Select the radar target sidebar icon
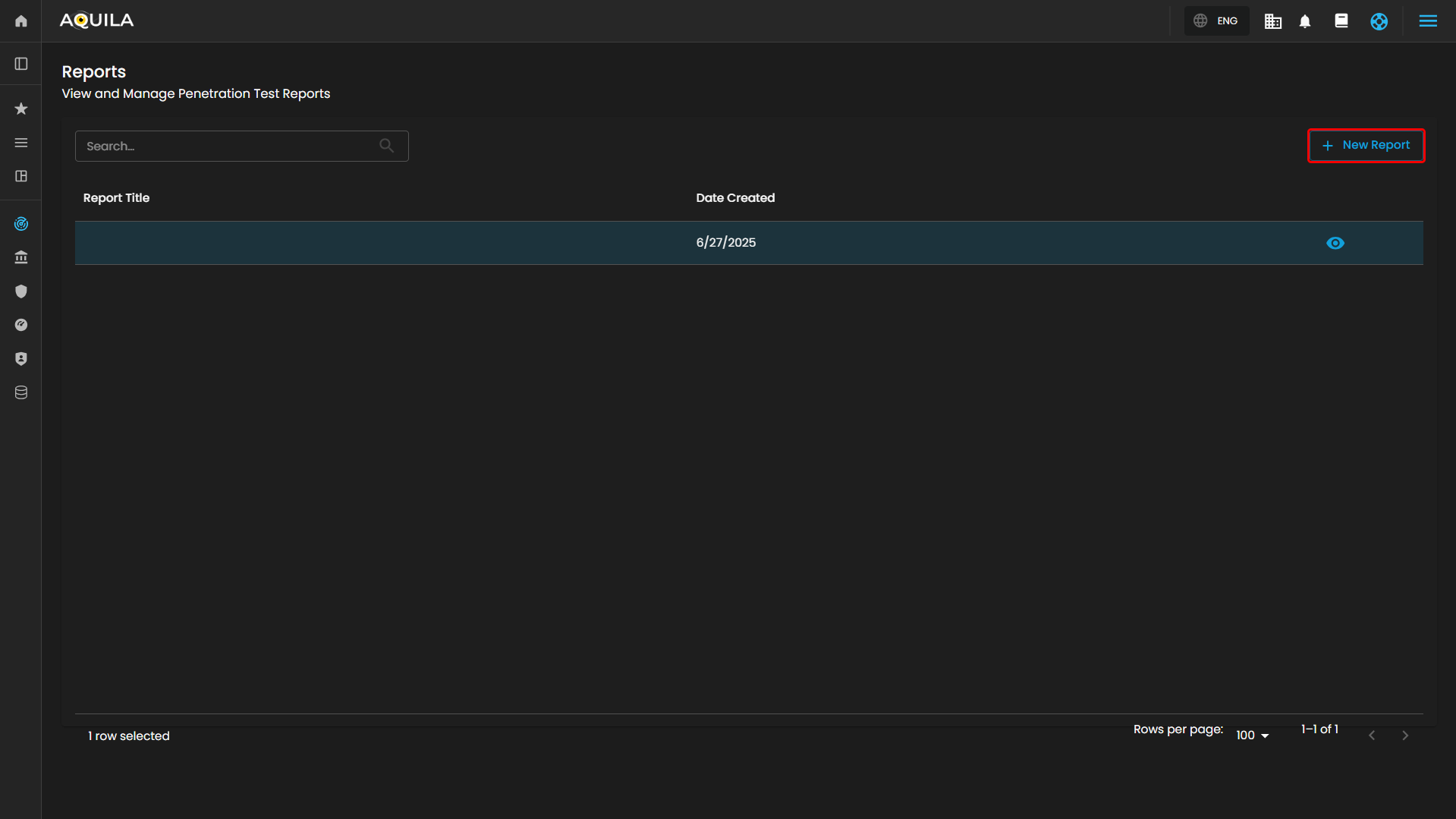The height and width of the screenshot is (819, 1456). pos(21,224)
